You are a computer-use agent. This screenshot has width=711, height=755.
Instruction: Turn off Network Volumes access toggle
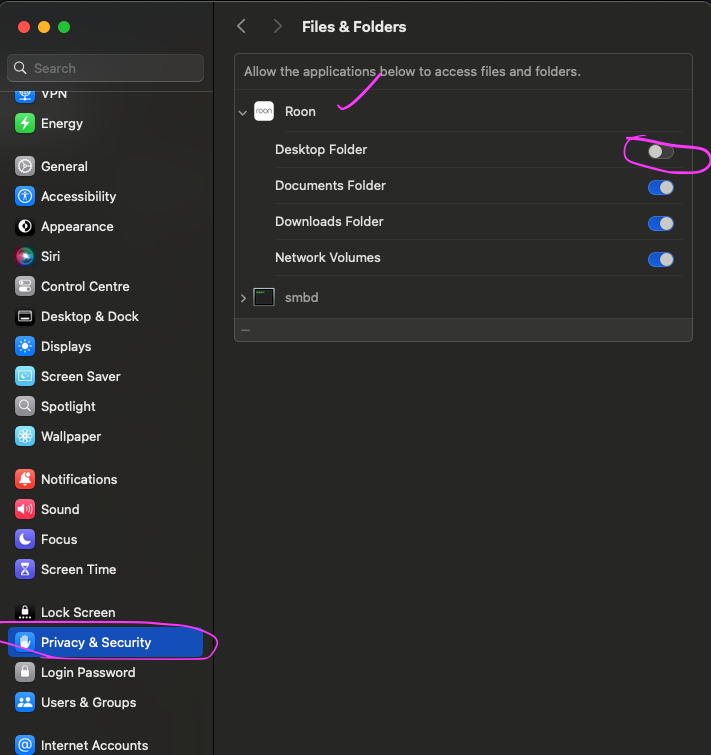(660, 260)
